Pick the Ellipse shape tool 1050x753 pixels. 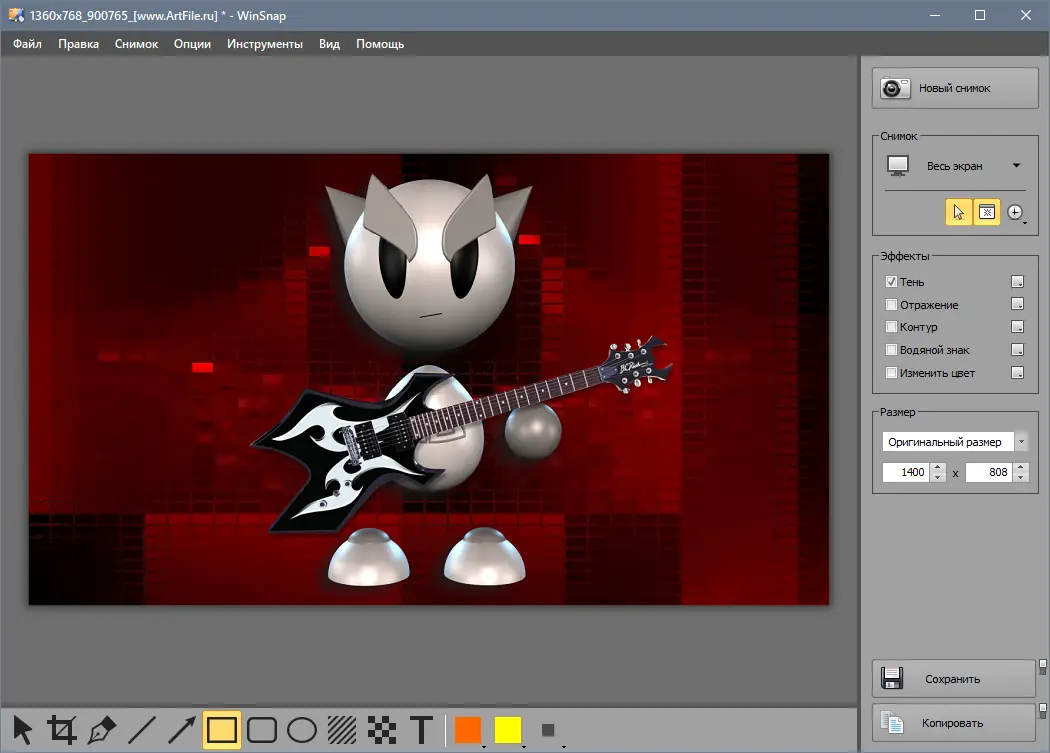point(301,730)
